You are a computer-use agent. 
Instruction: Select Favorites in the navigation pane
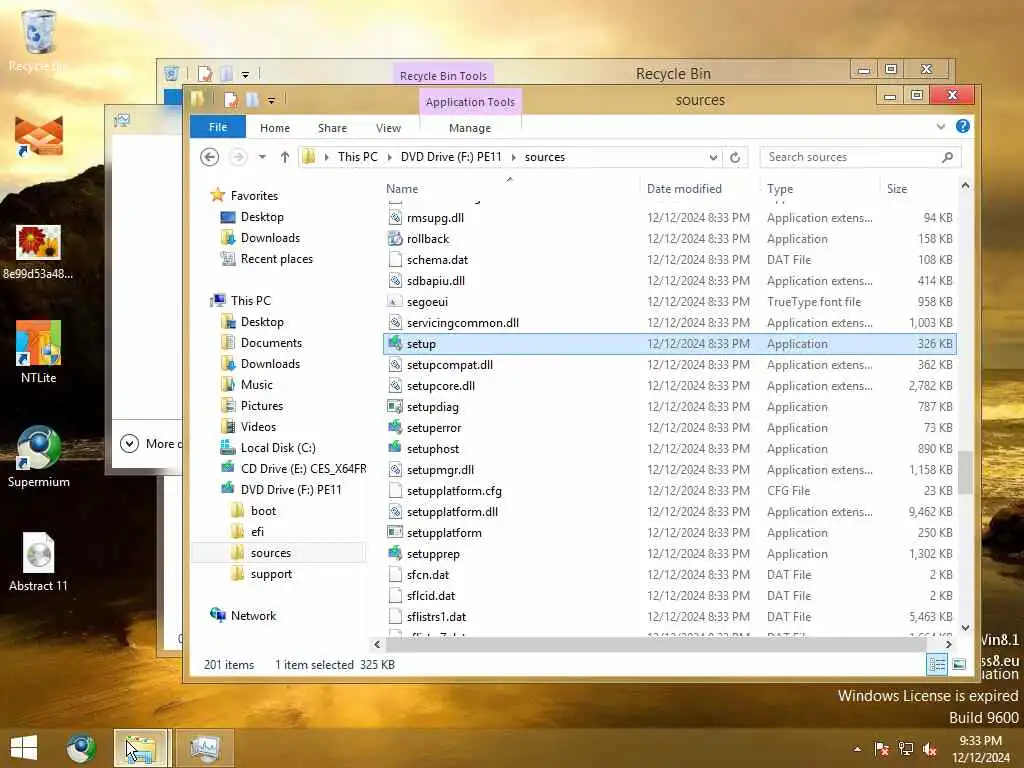pos(254,195)
